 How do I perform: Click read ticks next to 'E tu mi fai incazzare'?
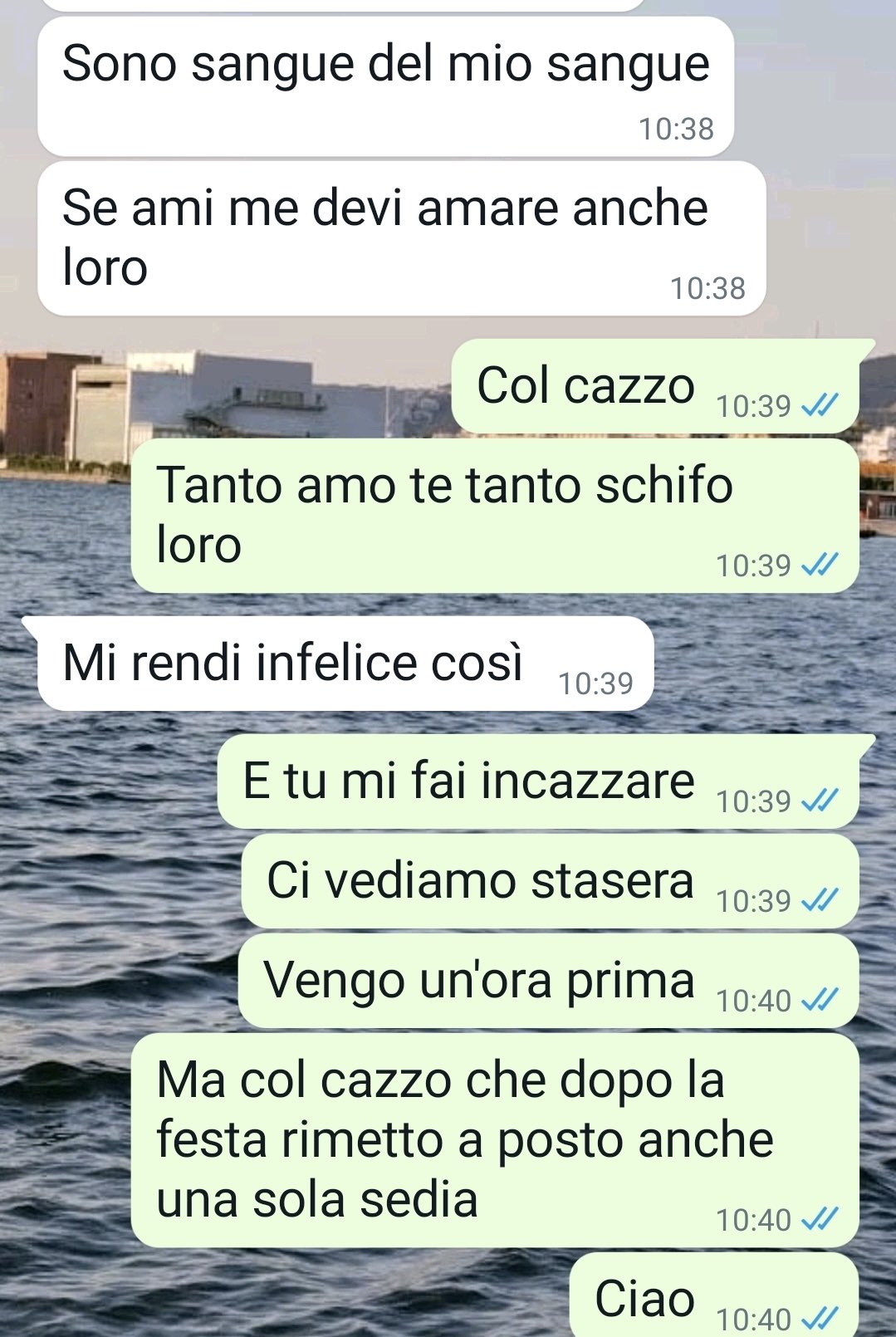click(x=820, y=801)
